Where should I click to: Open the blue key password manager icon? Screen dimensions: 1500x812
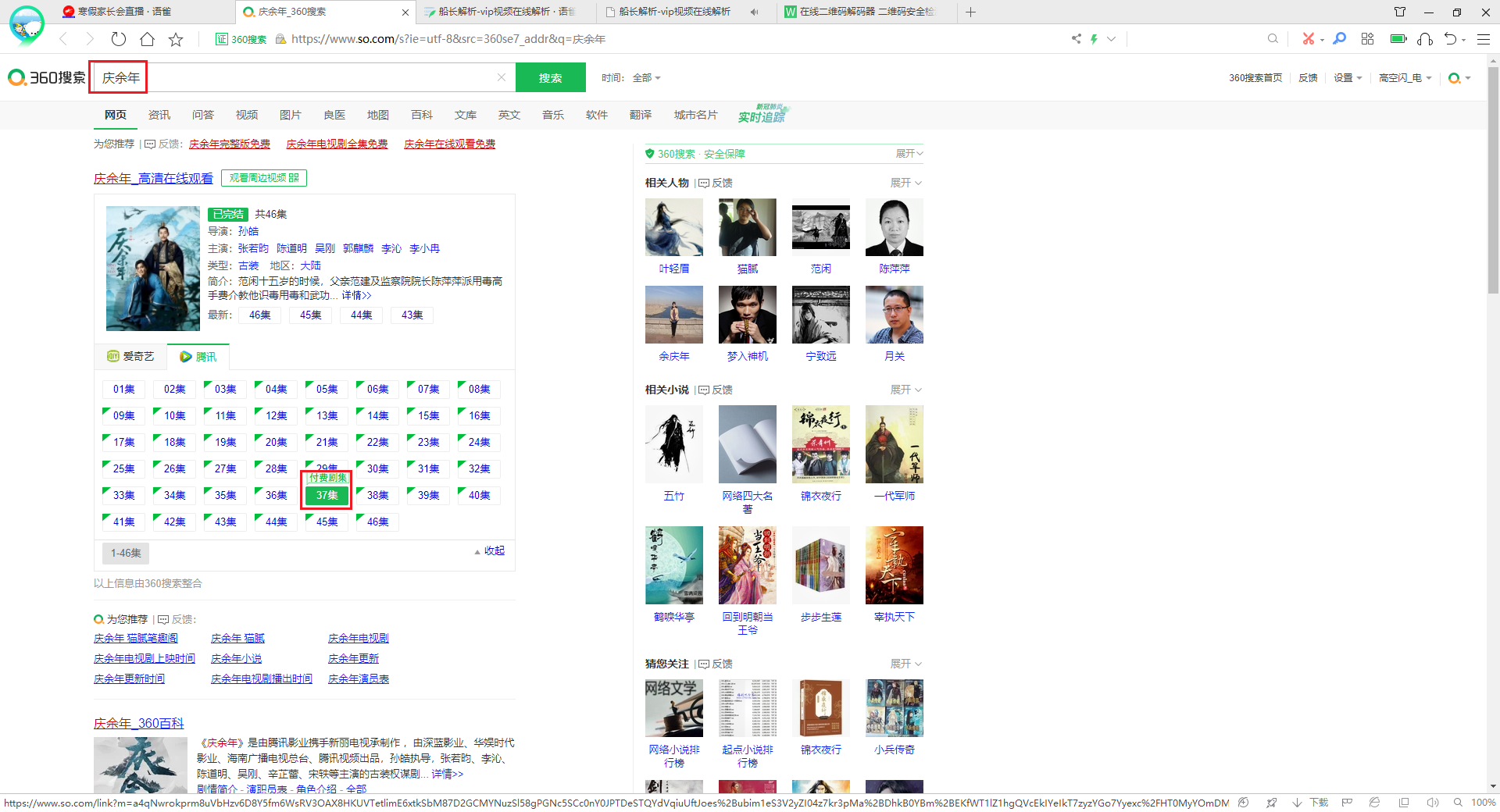(x=1339, y=38)
